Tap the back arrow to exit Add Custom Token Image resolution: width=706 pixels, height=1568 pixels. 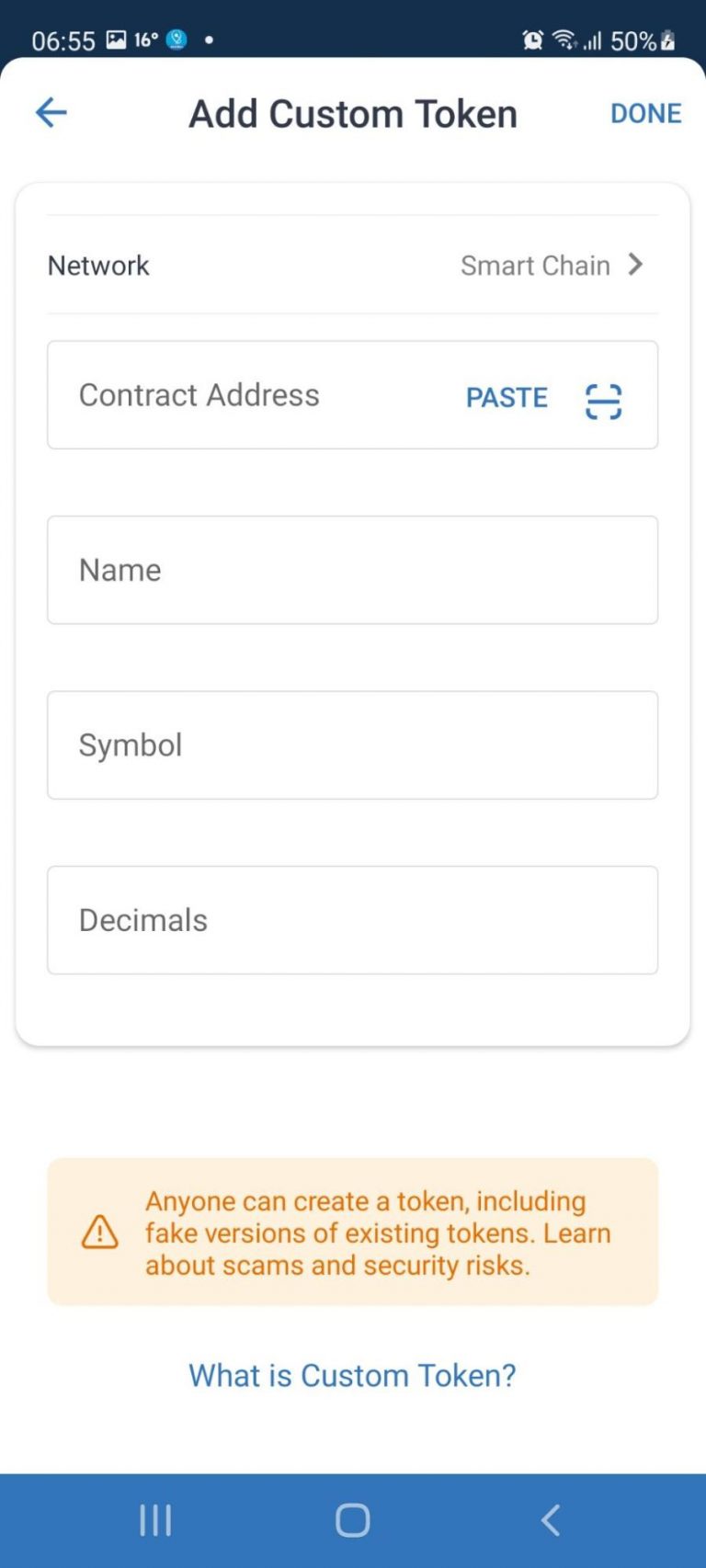click(x=51, y=112)
